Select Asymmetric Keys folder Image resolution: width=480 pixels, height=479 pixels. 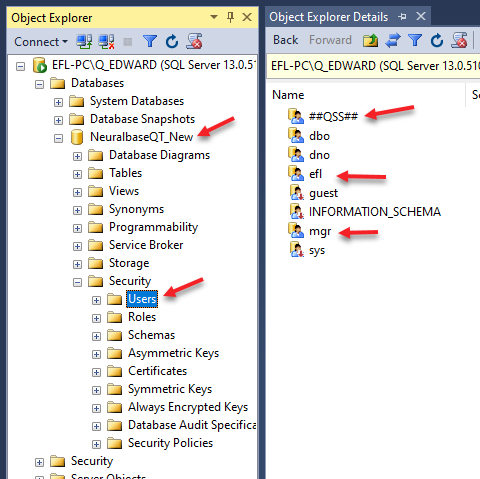173,353
